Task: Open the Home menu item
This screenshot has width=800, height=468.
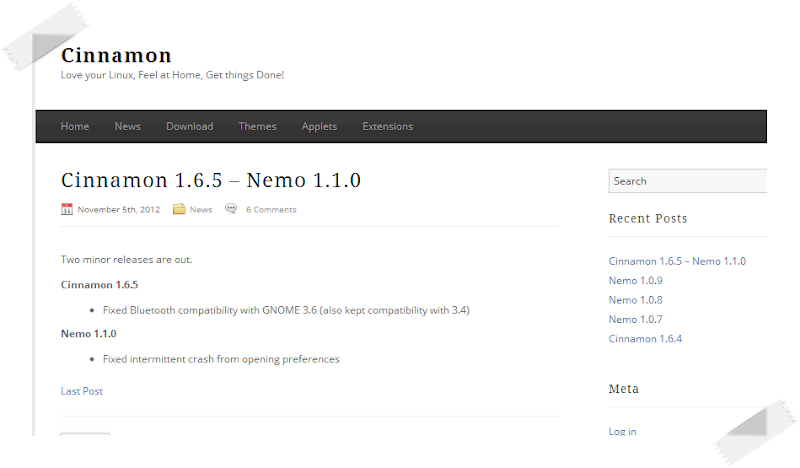Action: (x=75, y=126)
